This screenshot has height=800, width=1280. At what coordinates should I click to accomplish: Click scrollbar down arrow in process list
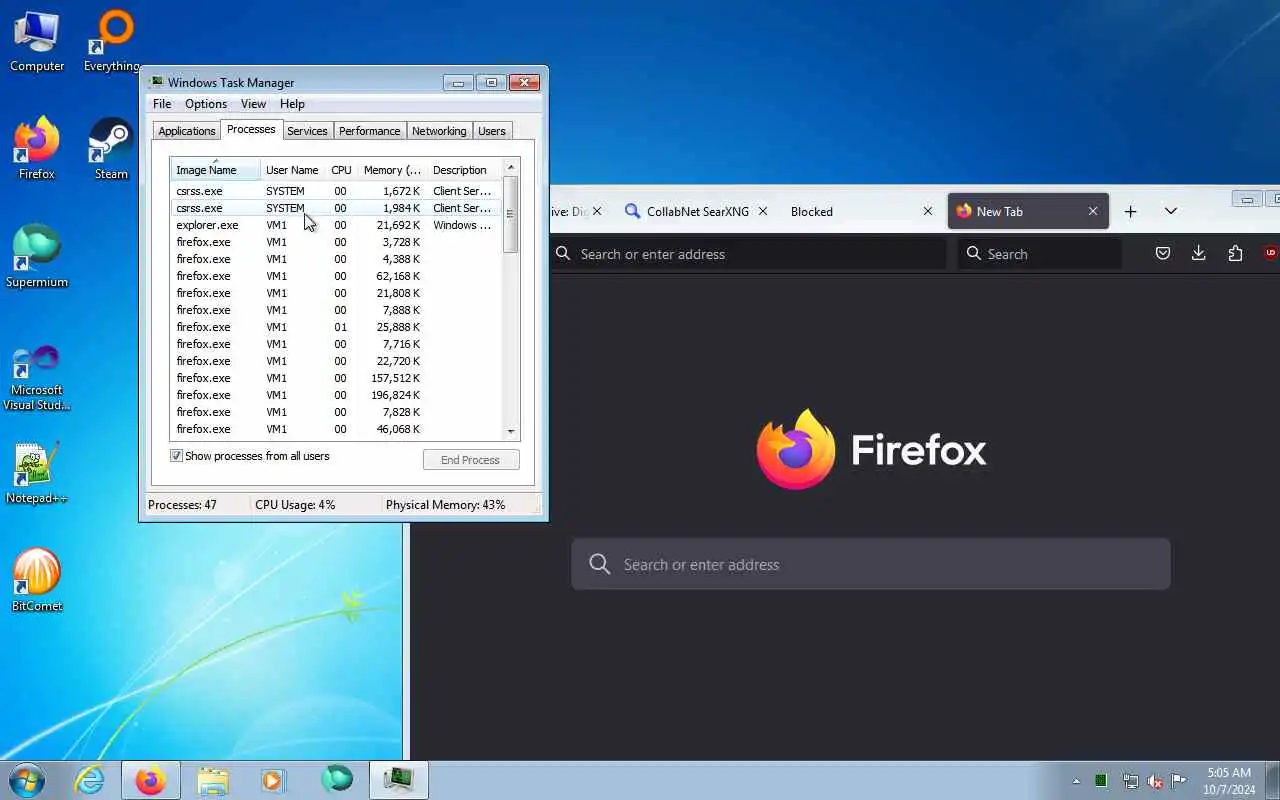(511, 431)
